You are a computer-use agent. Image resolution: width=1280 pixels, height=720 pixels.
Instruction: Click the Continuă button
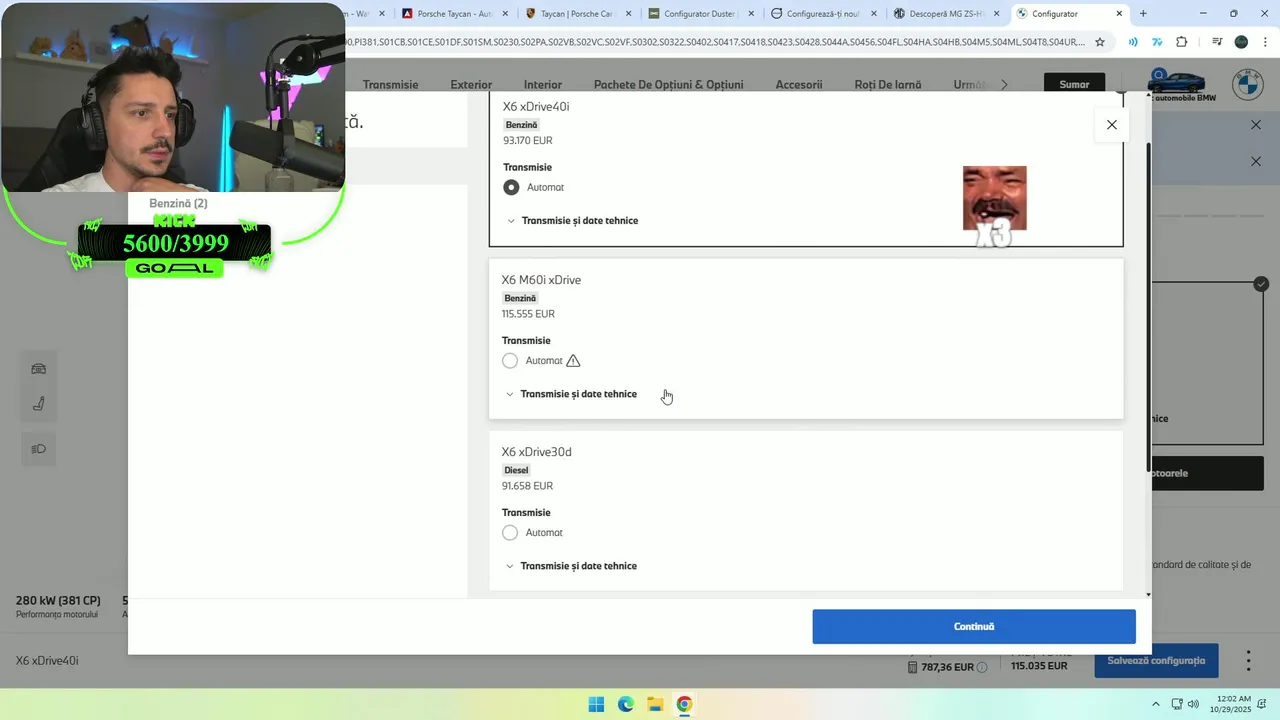[974, 627]
